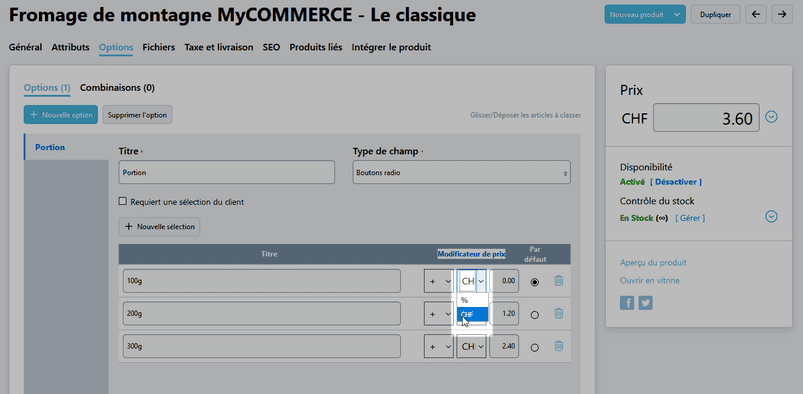The height and width of the screenshot is (394, 803).
Task: Focus the option Titre field Portion
Action: point(226,173)
